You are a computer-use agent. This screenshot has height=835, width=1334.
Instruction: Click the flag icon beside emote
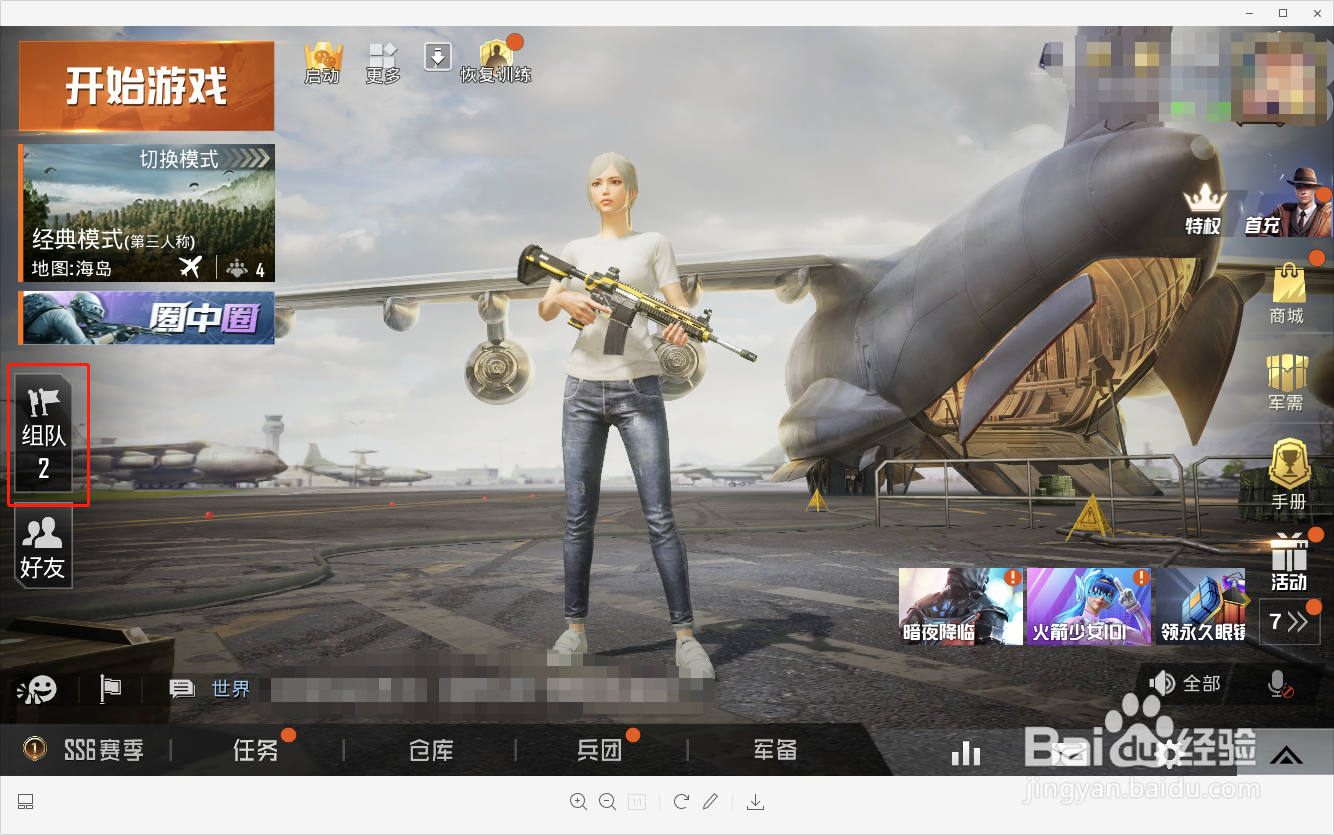(110, 688)
